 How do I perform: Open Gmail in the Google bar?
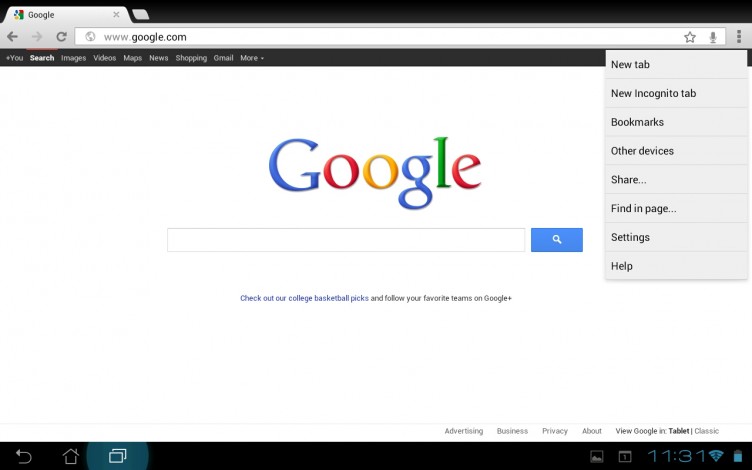pyautogui.click(x=223, y=58)
